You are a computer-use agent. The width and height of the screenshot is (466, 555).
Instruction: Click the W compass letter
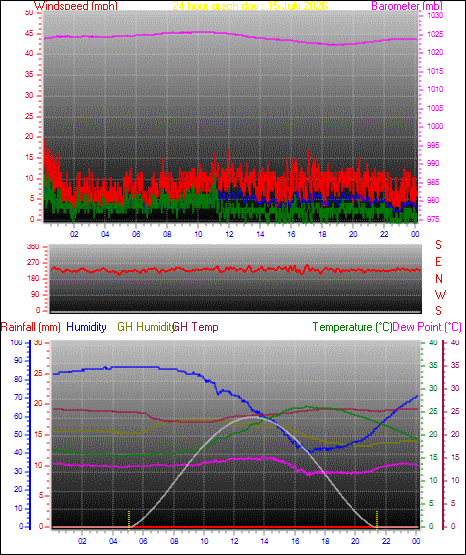point(440,294)
